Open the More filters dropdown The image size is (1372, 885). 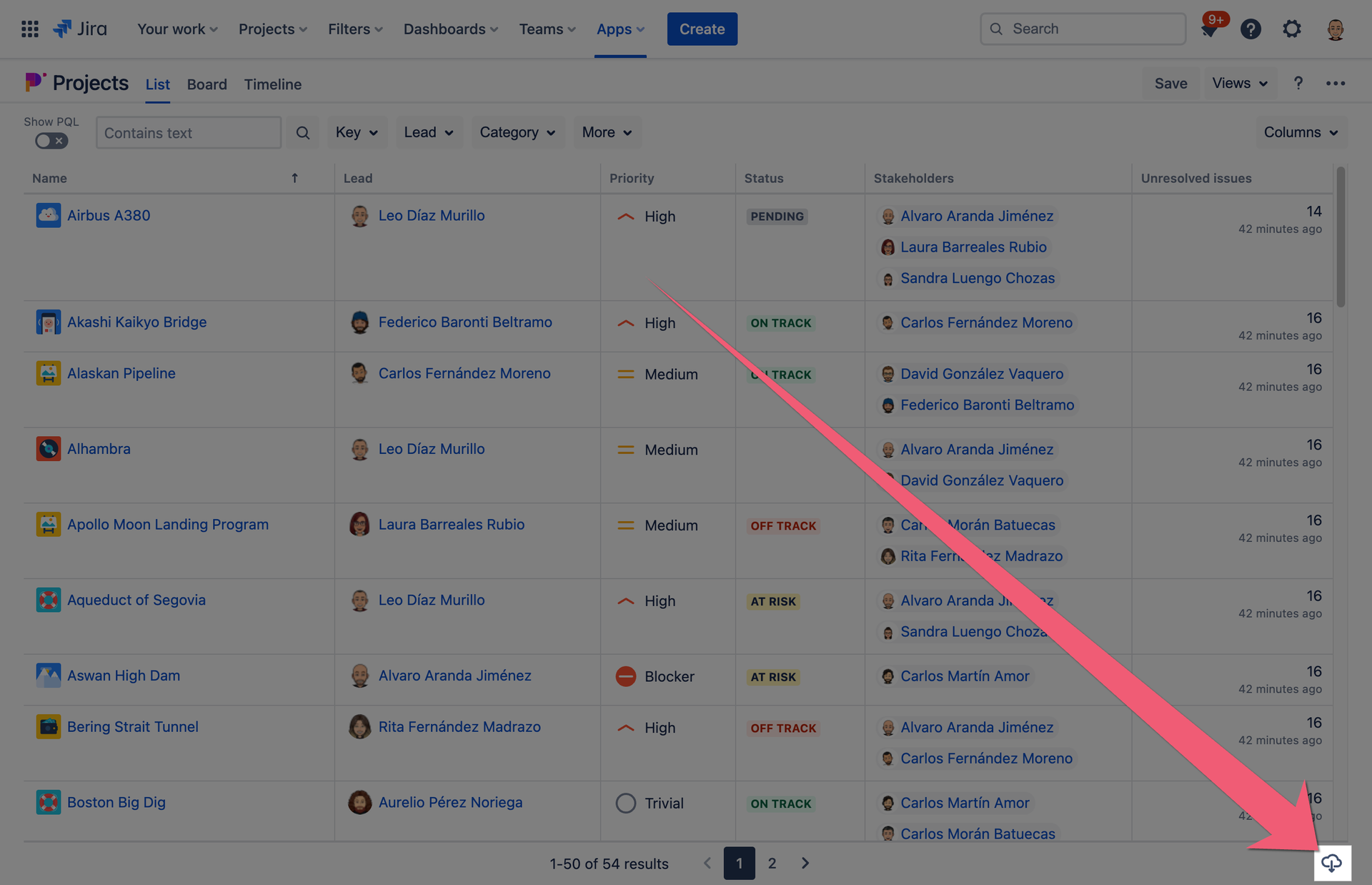607,132
